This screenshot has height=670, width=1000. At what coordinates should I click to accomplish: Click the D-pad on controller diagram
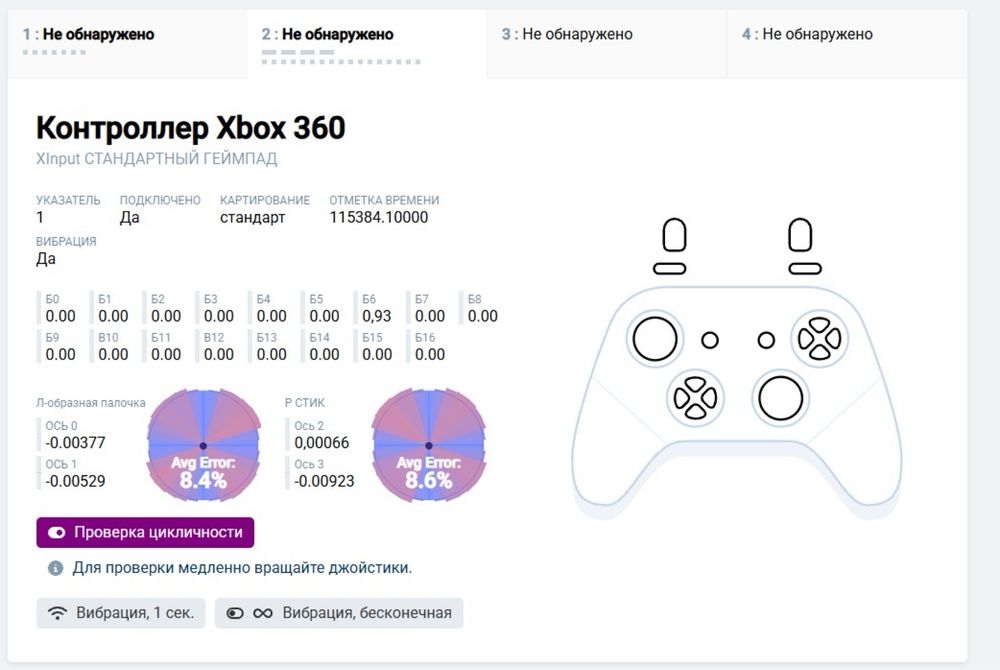695,398
